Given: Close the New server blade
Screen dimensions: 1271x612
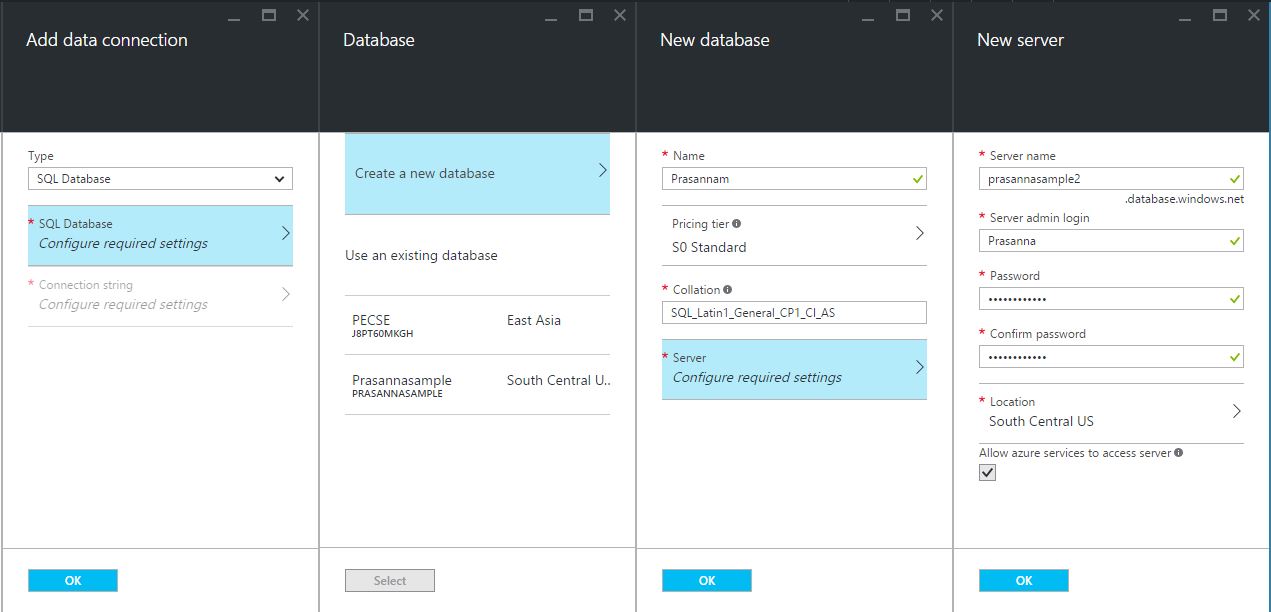Looking at the screenshot, I should (1254, 15).
